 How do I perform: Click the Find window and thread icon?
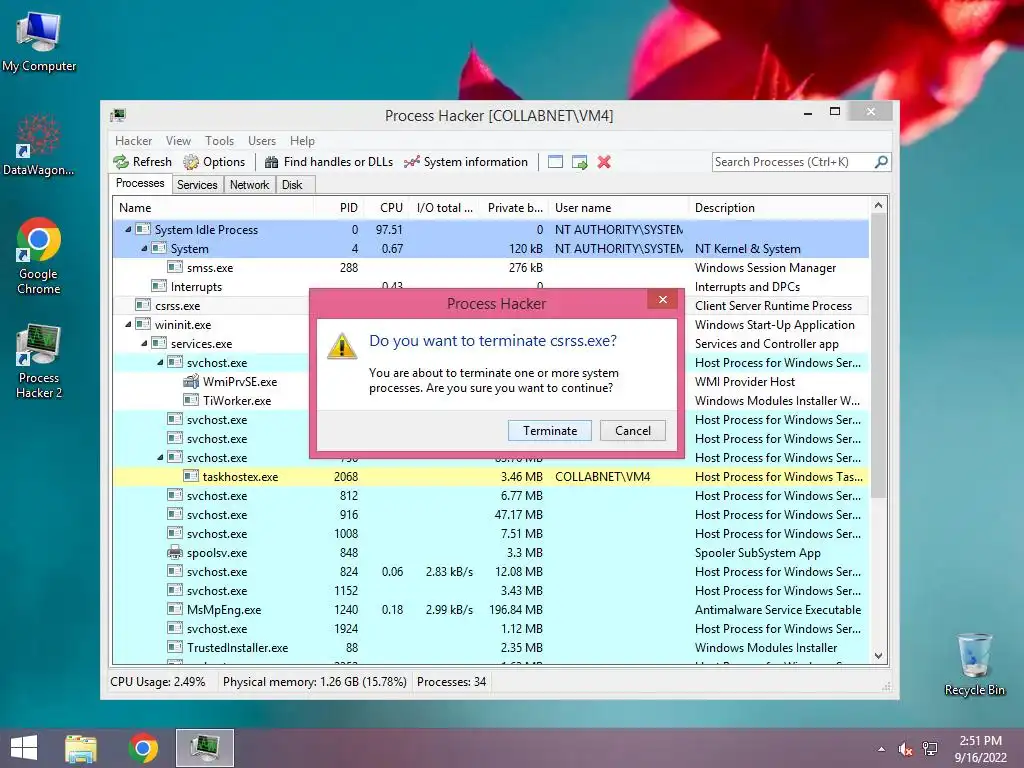tap(579, 162)
